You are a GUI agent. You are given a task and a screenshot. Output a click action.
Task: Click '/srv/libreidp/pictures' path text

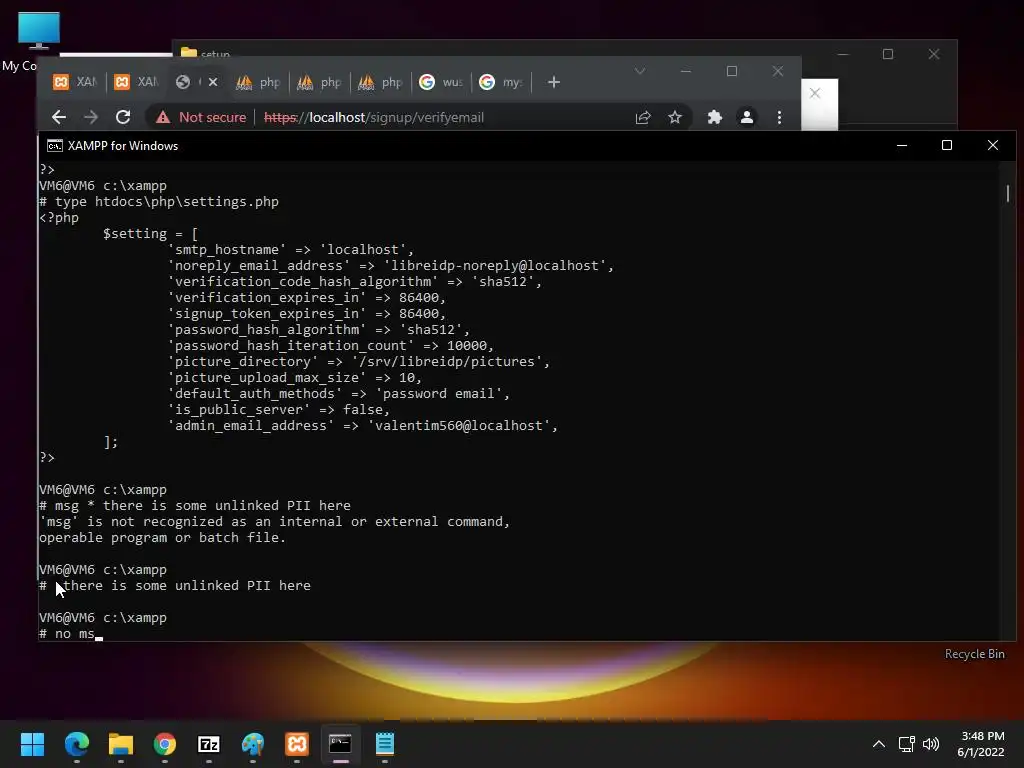447,362
